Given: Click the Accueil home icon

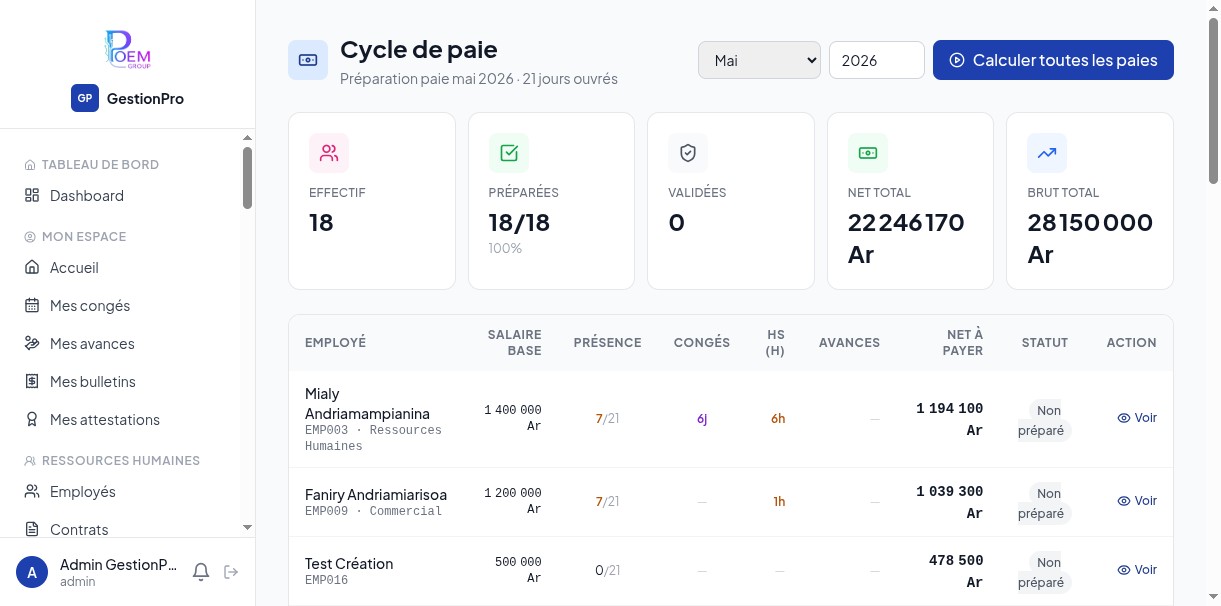Looking at the screenshot, I should [32, 267].
